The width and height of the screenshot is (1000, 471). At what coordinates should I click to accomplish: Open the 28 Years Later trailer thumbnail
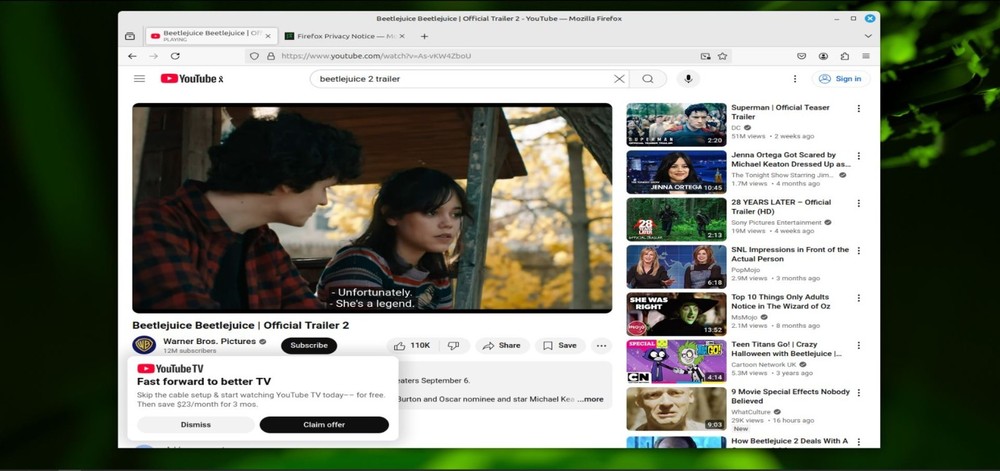pos(676,219)
